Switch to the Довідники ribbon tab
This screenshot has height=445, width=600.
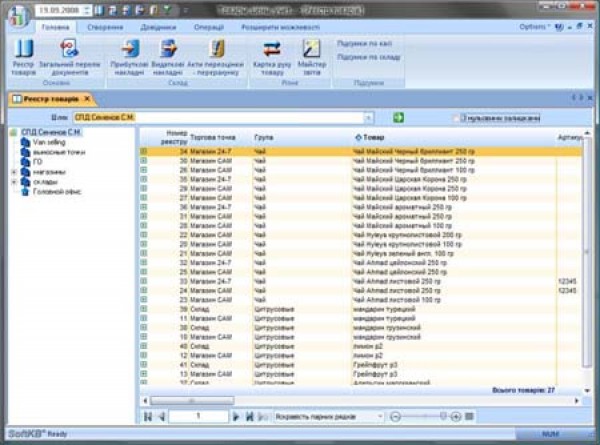pyautogui.click(x=158, y=27)
